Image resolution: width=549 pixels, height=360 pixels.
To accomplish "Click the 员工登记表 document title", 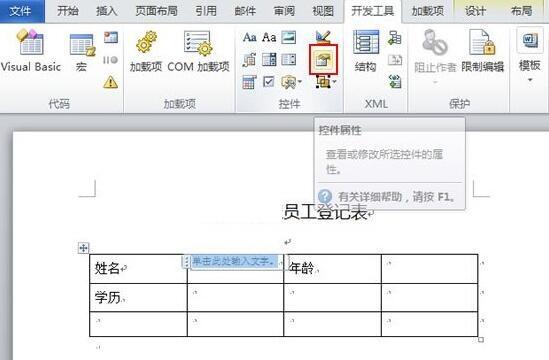I will (326, 212).
